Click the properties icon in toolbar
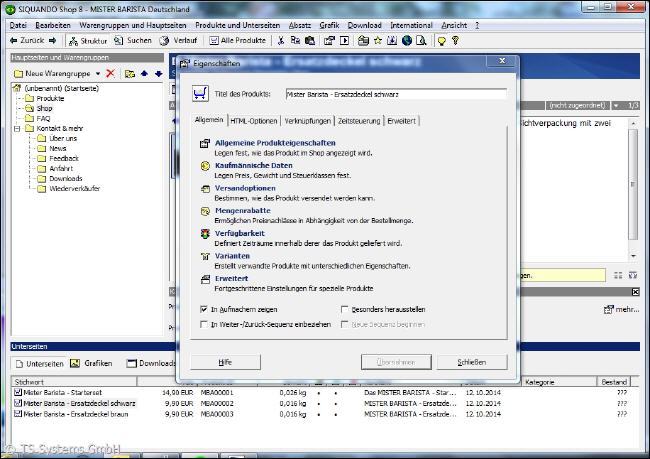Image resolution: width=650 pixels, height=459 pixels. pos(330,41)
